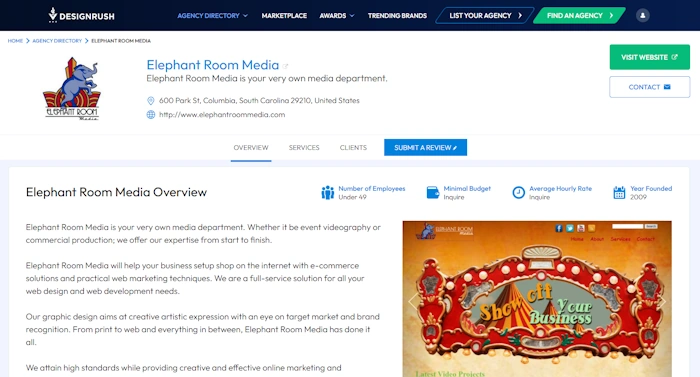Click Facebook icon in website preview
This screenshot has width=700, height=377.
click(559, 228)
